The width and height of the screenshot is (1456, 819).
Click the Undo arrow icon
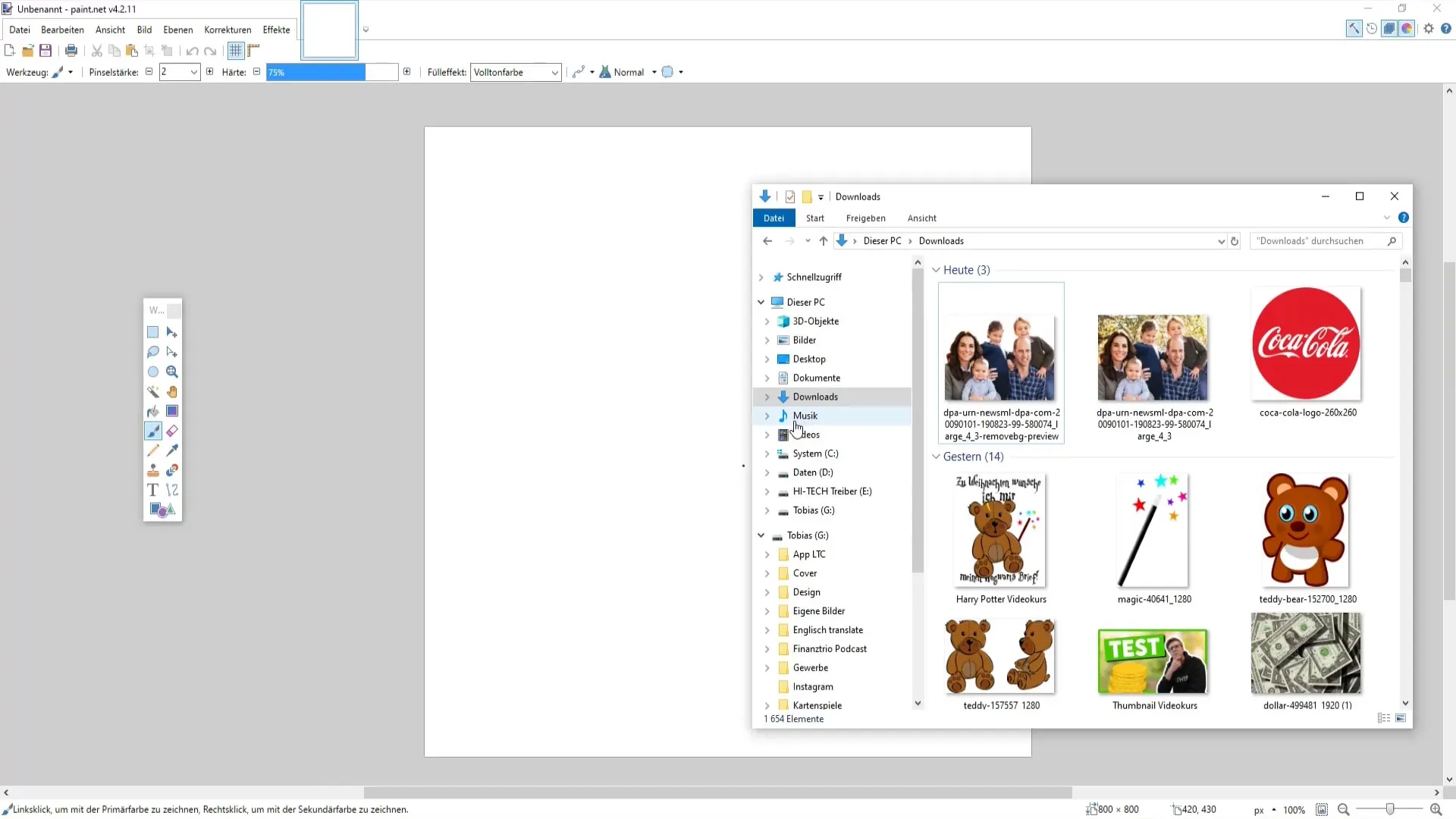pos(192,51)
